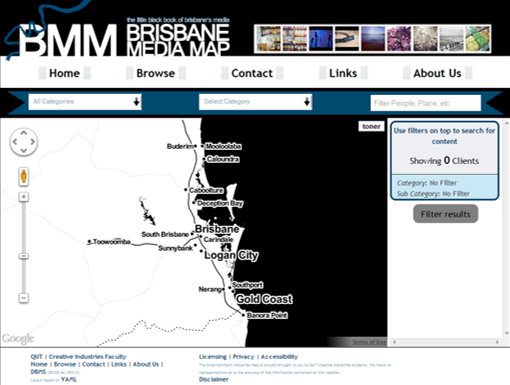Image resolution: width=510 pixels, height=385 pixels.
Task: Click the map zoom slider handle
Action: click(24, 256)
